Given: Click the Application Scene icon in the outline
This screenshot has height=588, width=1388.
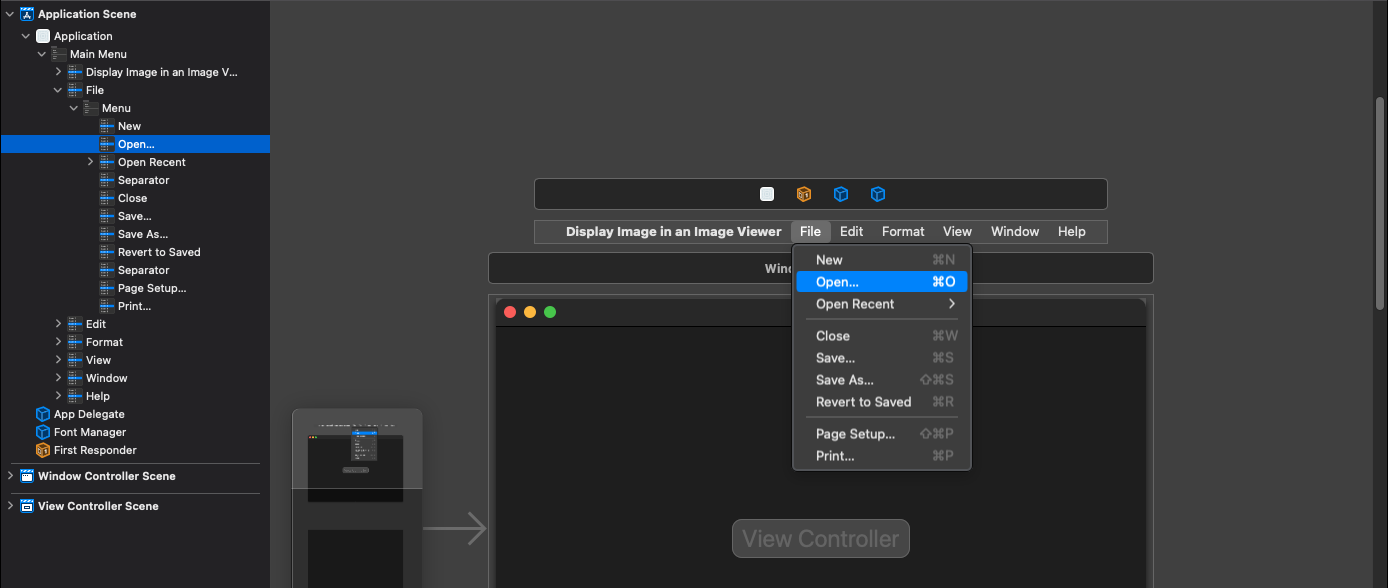Looking at the screenshot, I should [27, 14].
